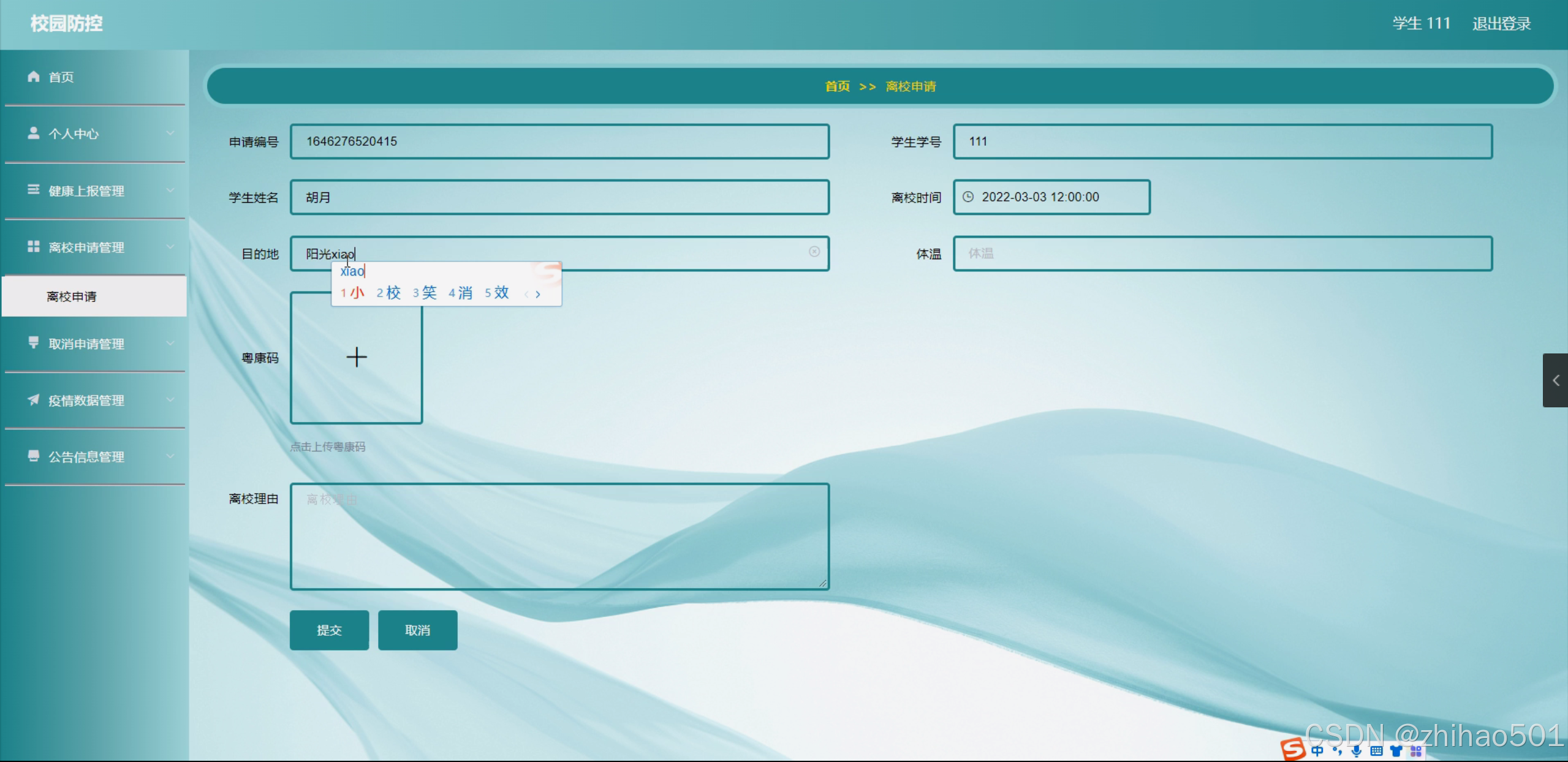
Task: Click the 提交 submit button
Action: [329, 630]
